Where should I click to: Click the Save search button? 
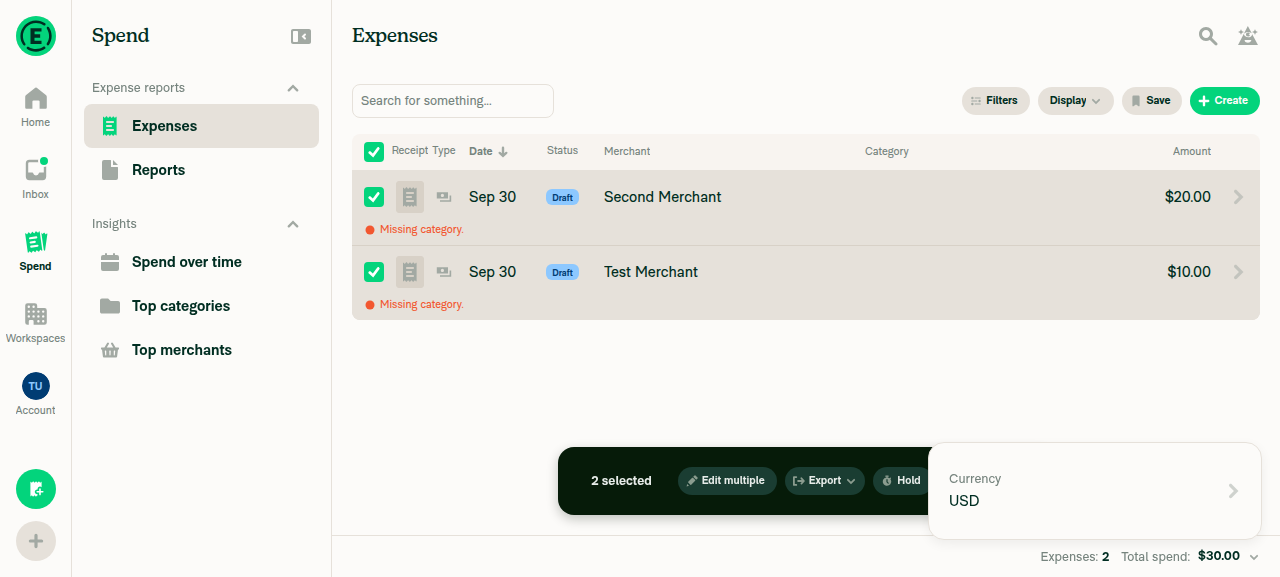[x=1151, y=101]
